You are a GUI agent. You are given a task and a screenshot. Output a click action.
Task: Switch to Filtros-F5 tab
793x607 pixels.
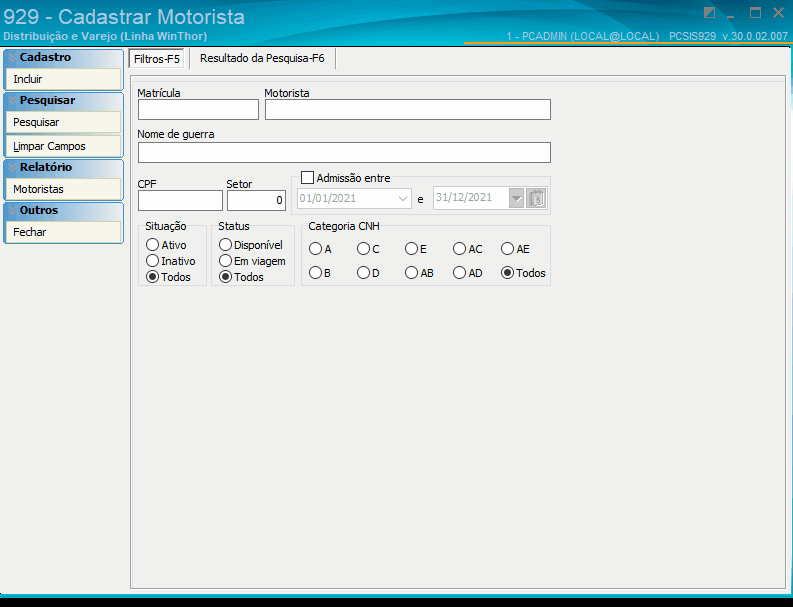tap(157, 59)
